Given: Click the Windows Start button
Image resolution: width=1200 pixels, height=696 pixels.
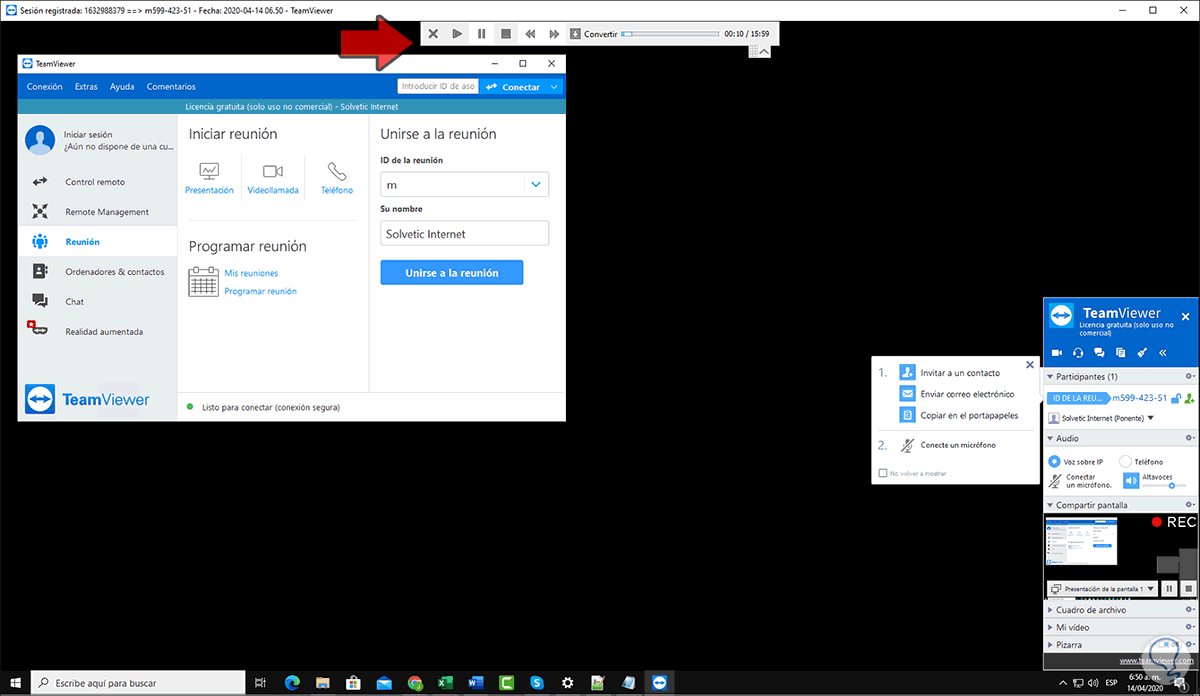Looking at the screenshot, I should (x=15, y=682).
